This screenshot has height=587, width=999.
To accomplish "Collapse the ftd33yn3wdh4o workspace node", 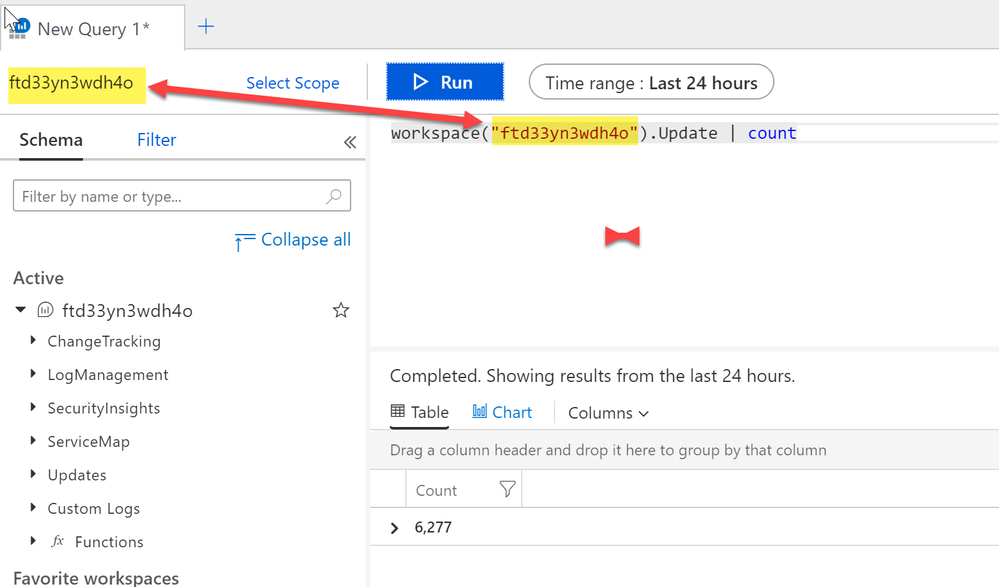I will [x=20, y=310].
